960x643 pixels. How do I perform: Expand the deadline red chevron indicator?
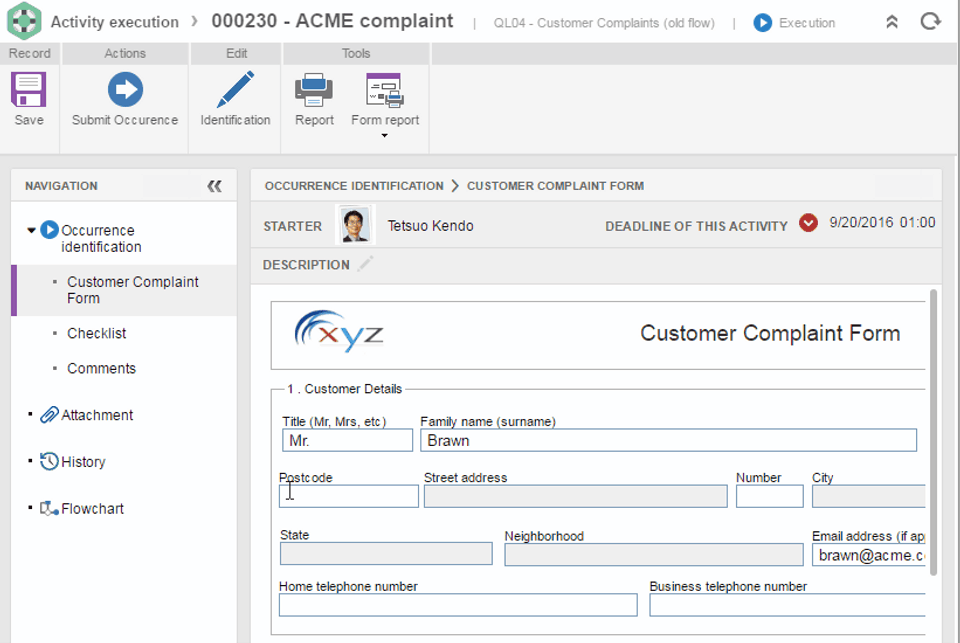(808, 223)
